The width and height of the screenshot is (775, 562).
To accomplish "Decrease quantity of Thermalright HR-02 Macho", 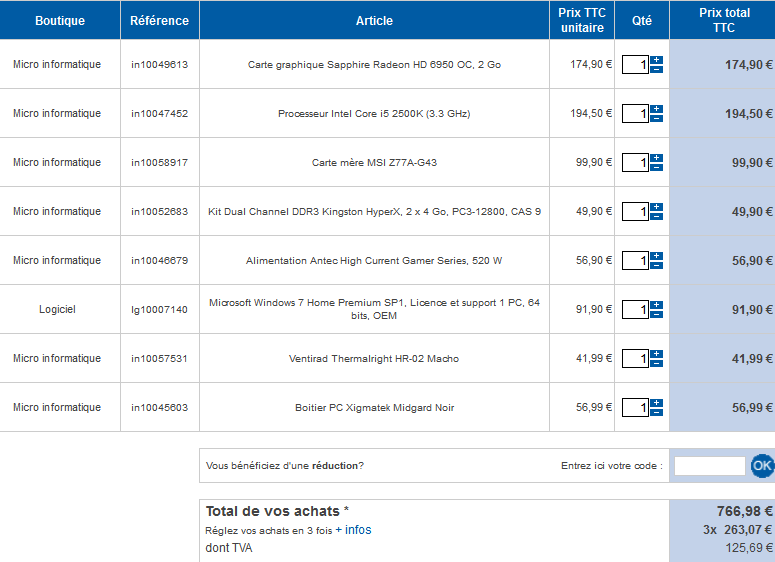I will pyautogui.click(x=656, y=364).
